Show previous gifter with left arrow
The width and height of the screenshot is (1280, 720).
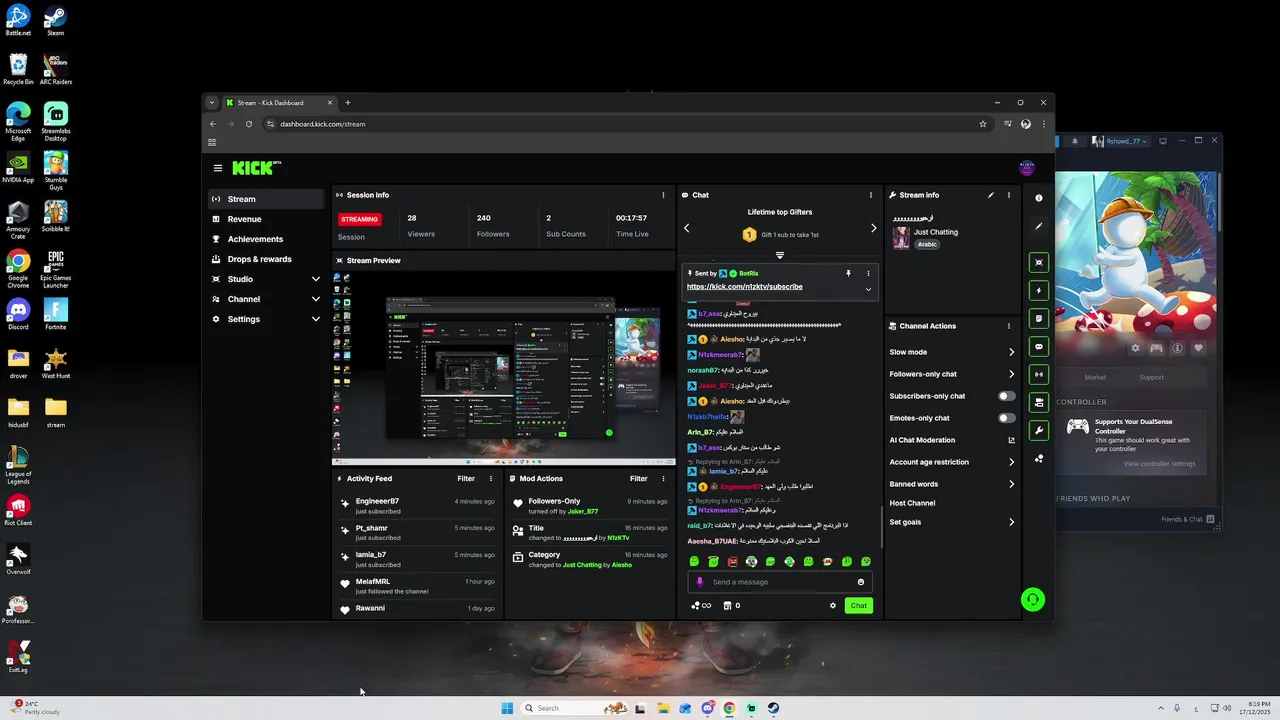coord(687,228)
